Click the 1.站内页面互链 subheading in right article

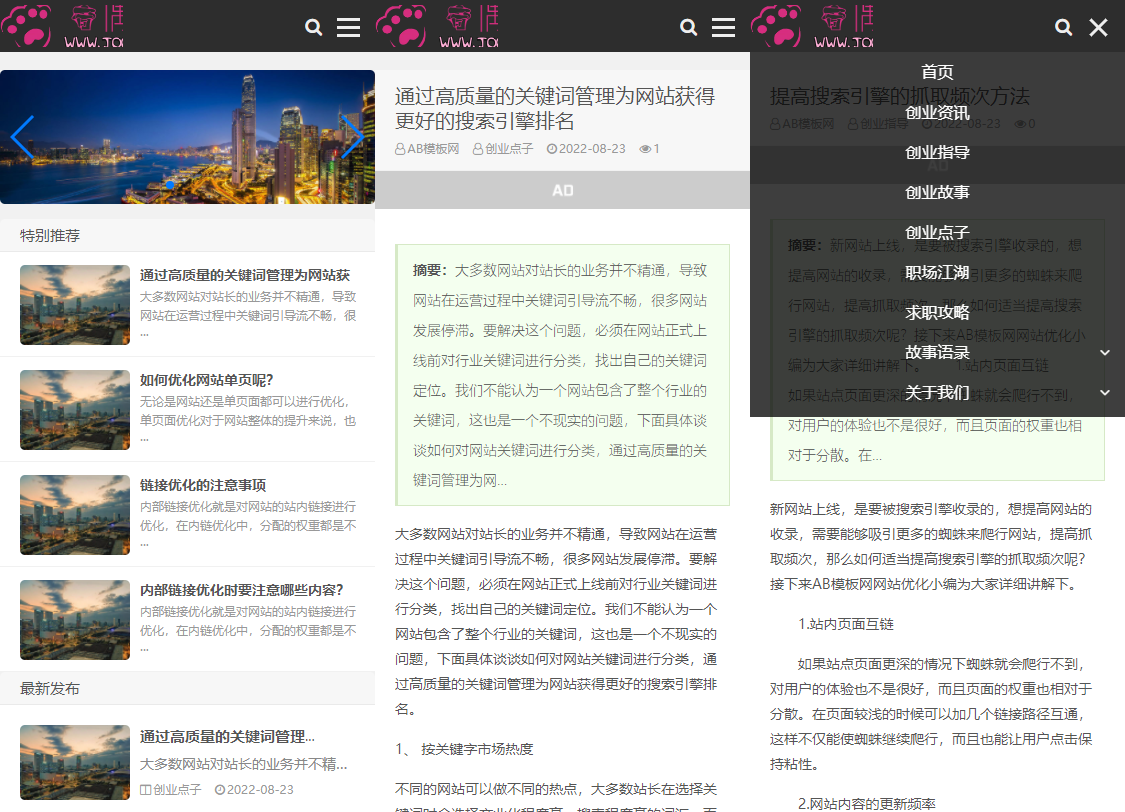coord(846,624)
